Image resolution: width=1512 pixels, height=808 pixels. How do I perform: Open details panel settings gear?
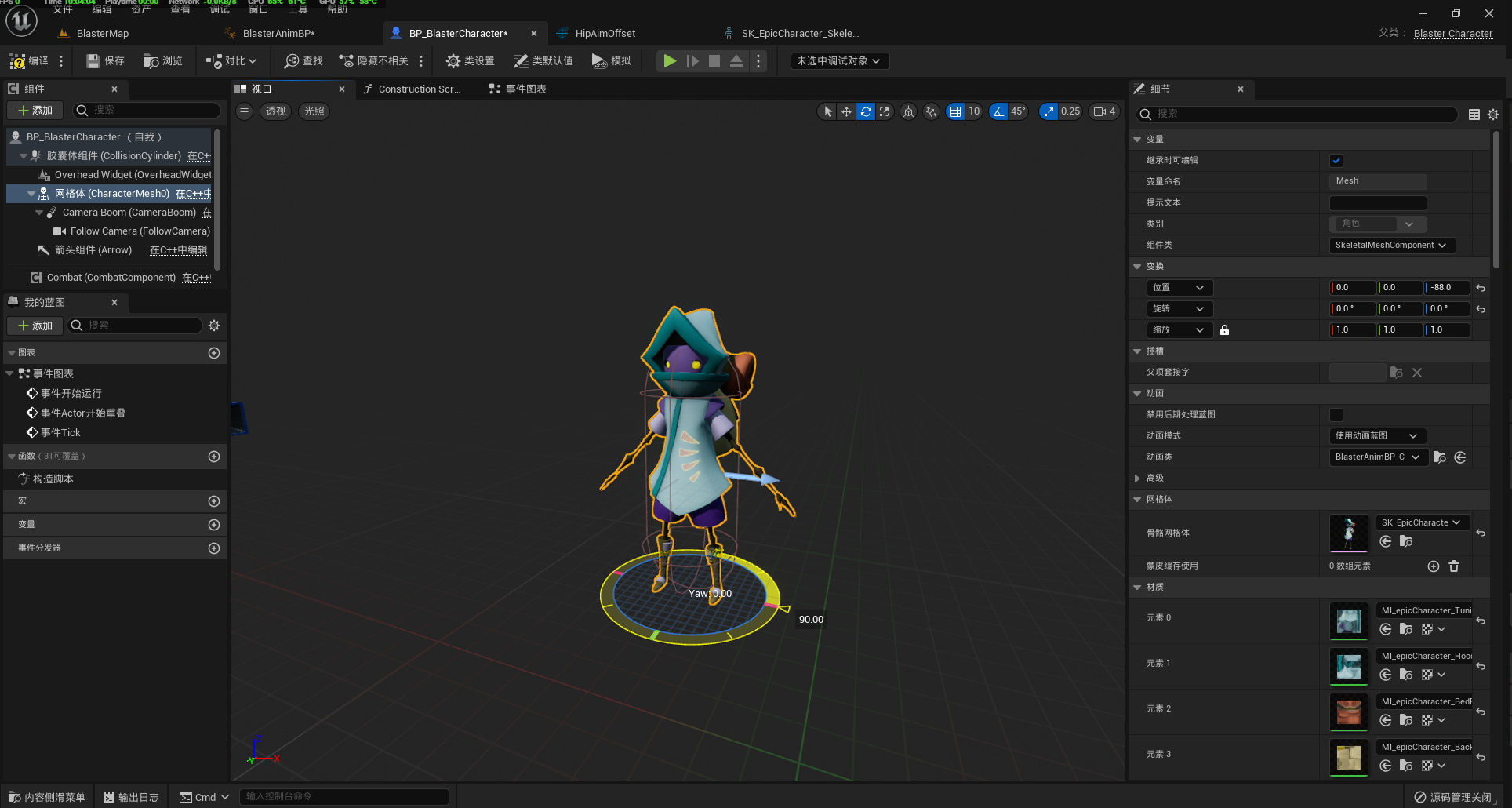click(x=1493, y=115)
